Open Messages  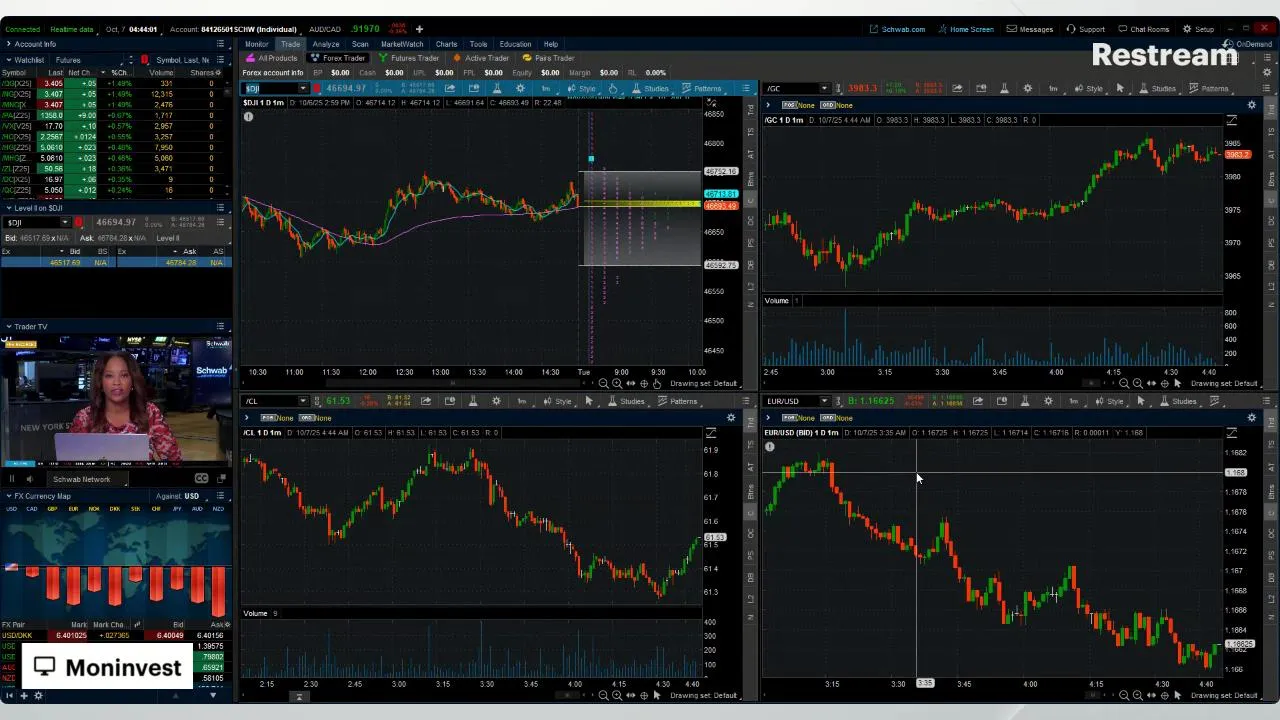1030,29
